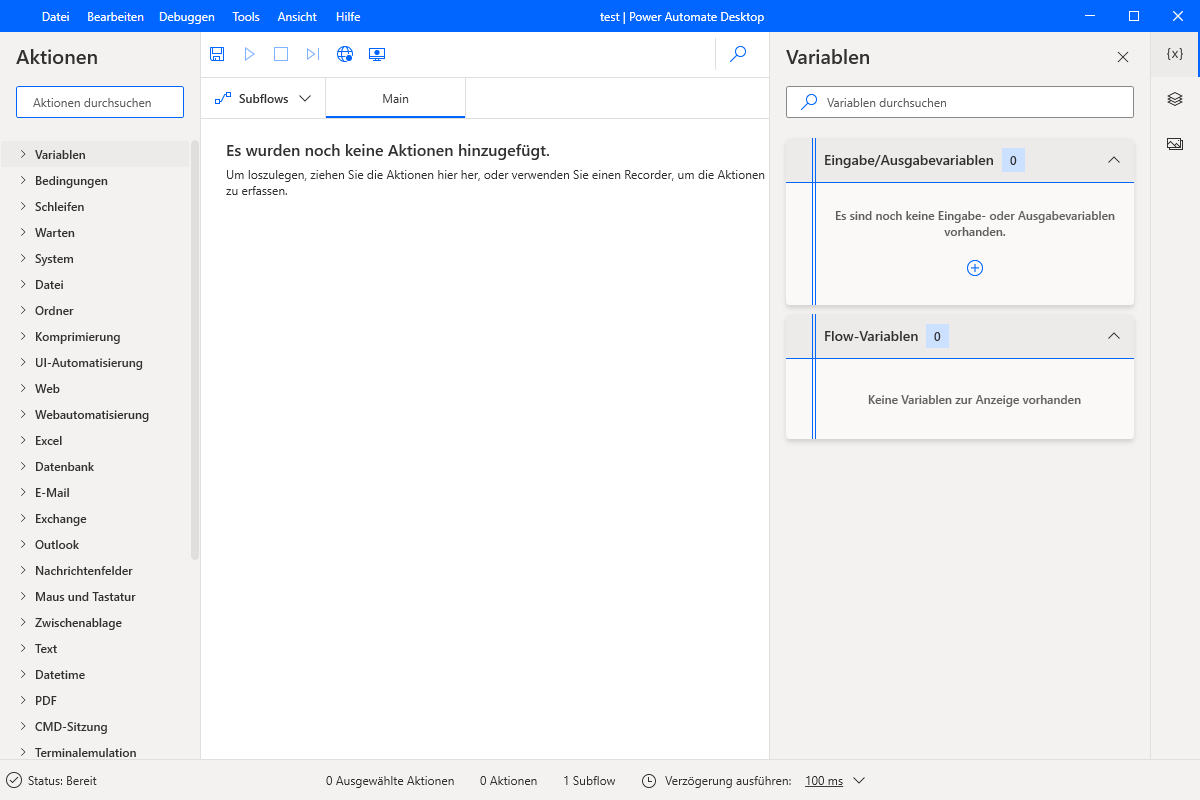This screenshot has height=800, width=1200.
Task: Close the Variablen panel
Action: coord(1122,57)
